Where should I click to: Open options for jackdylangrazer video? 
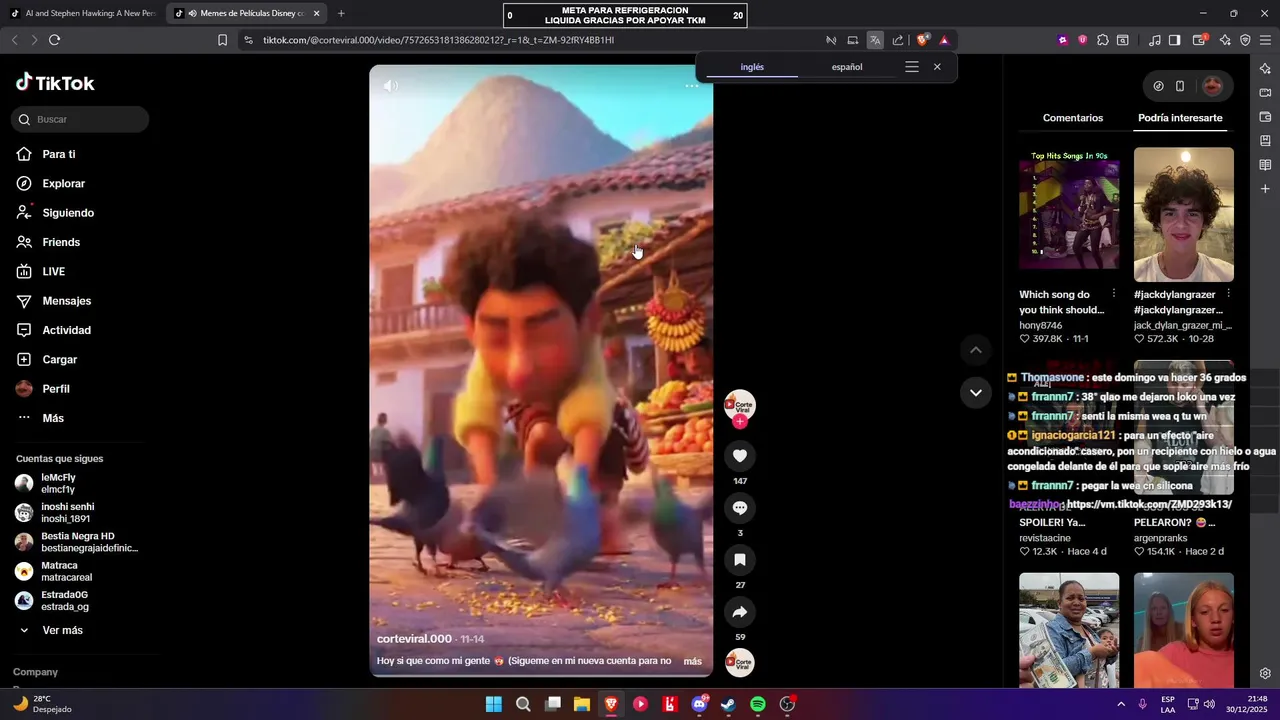(x=1228, y=294)
